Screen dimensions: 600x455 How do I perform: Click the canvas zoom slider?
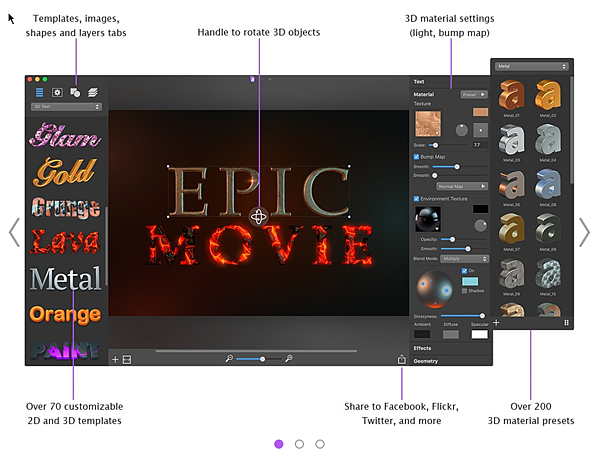[x=258, y=359]
